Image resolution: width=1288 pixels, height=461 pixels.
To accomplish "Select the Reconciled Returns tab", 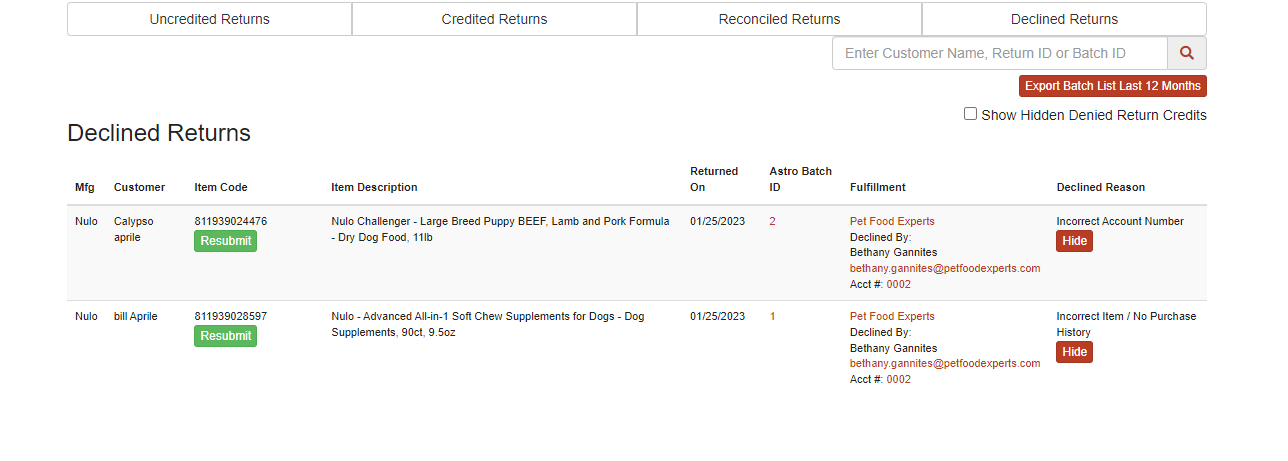I will point(779,19).
